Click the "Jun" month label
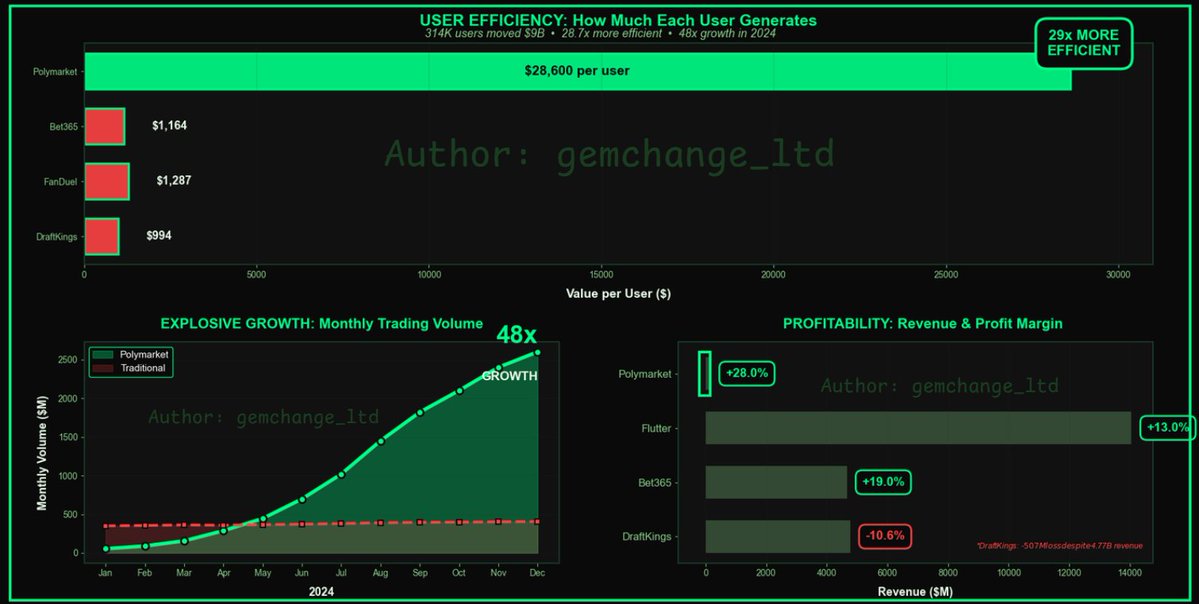1199x604 pixels. 302,573
